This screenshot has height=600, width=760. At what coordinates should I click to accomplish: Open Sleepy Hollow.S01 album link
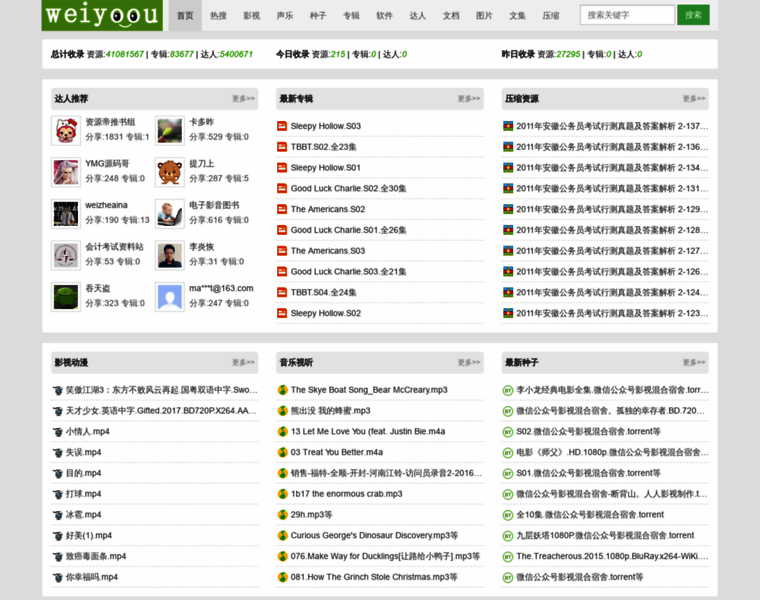[326, 168]
